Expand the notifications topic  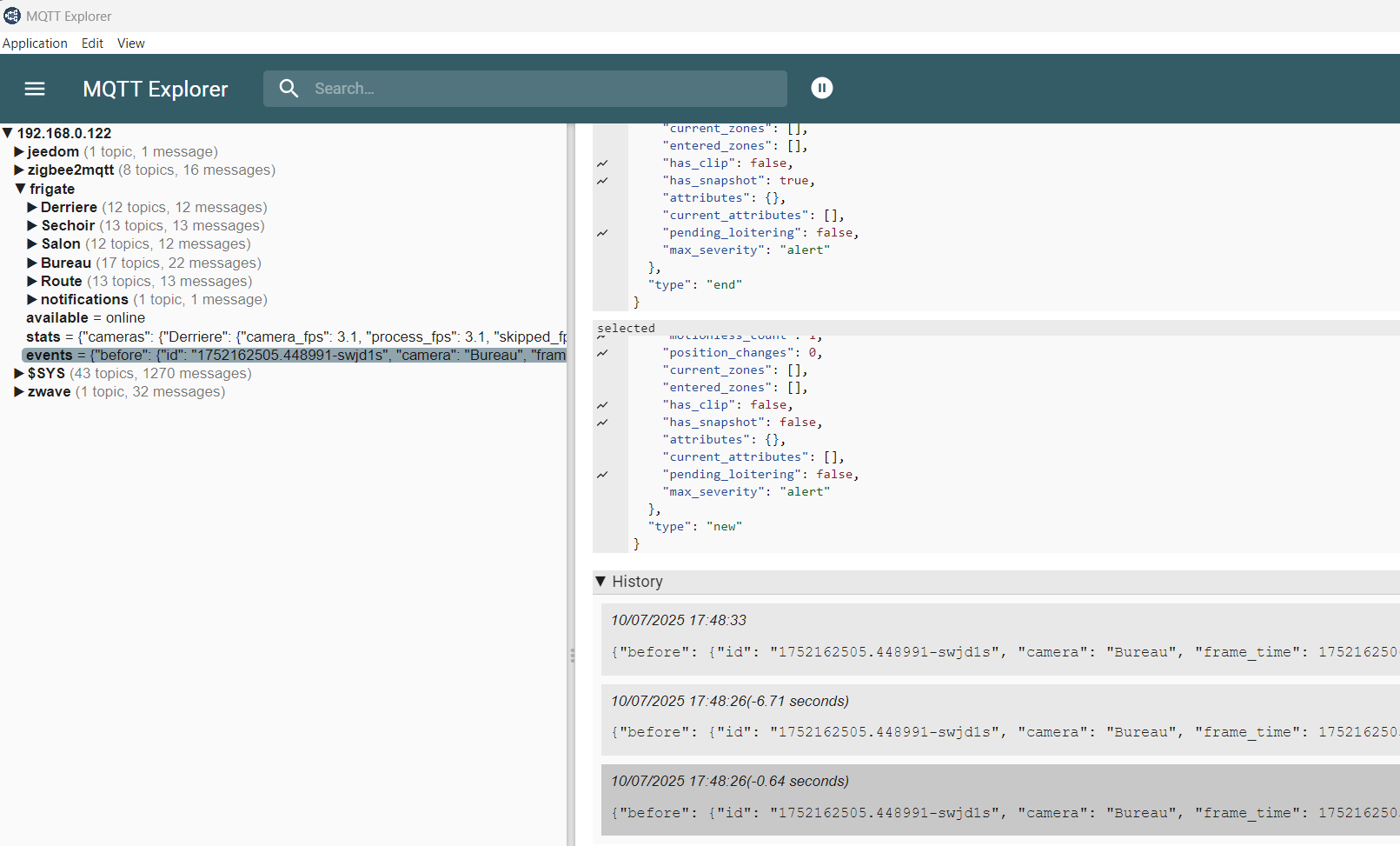32,299
